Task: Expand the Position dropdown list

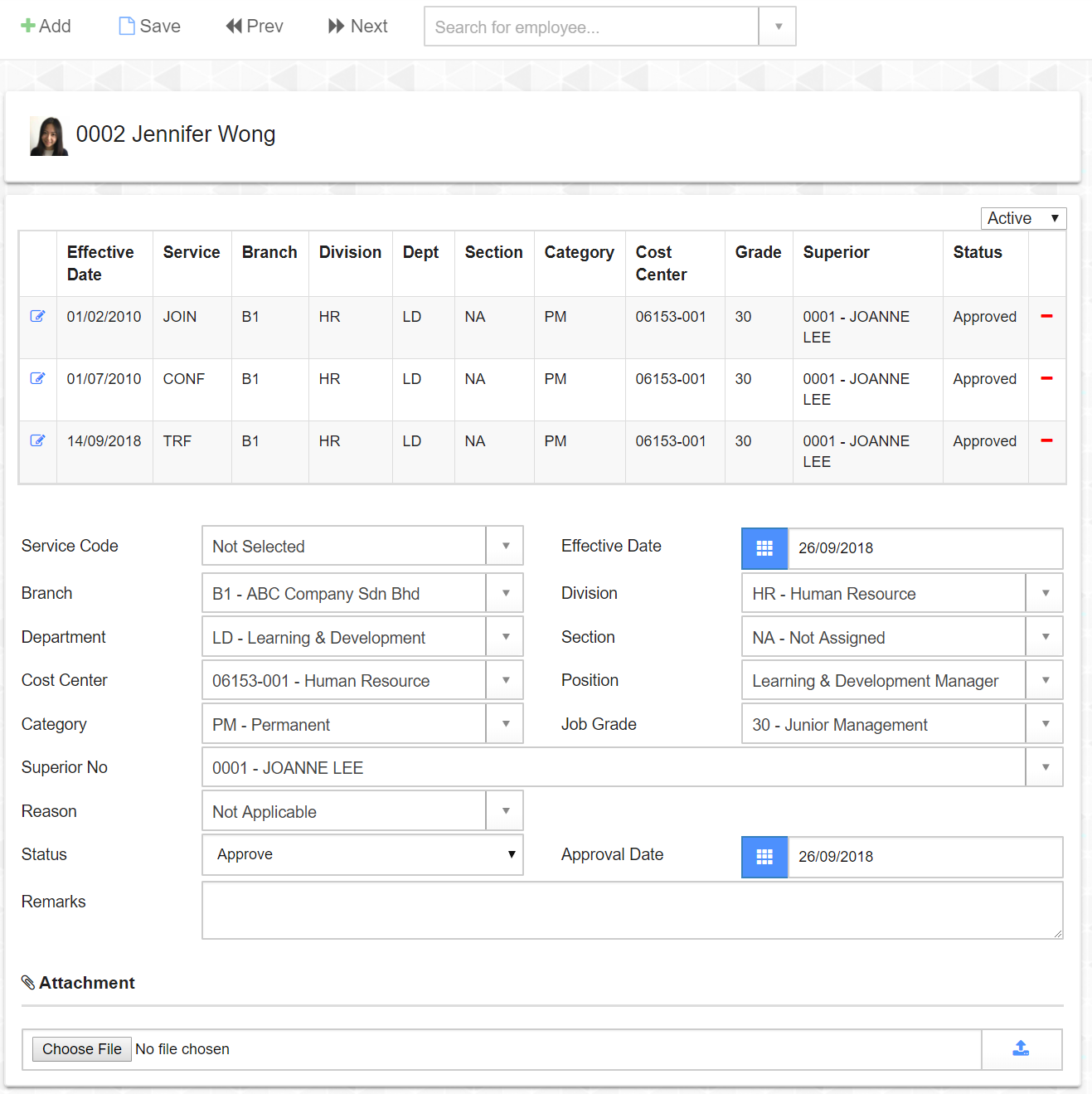Action: pyautogui.click(x=1045, y=680)
